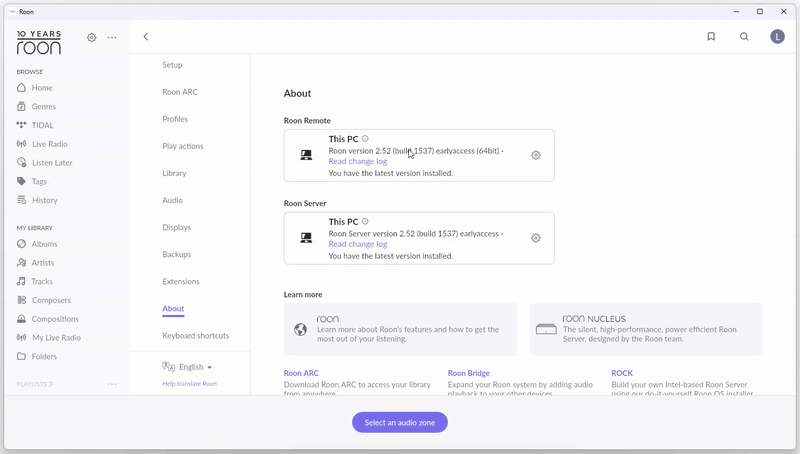The height and width of the screenshot is (454, 800).
Task: Open the Displays settings tab
Action: point(177,227)
